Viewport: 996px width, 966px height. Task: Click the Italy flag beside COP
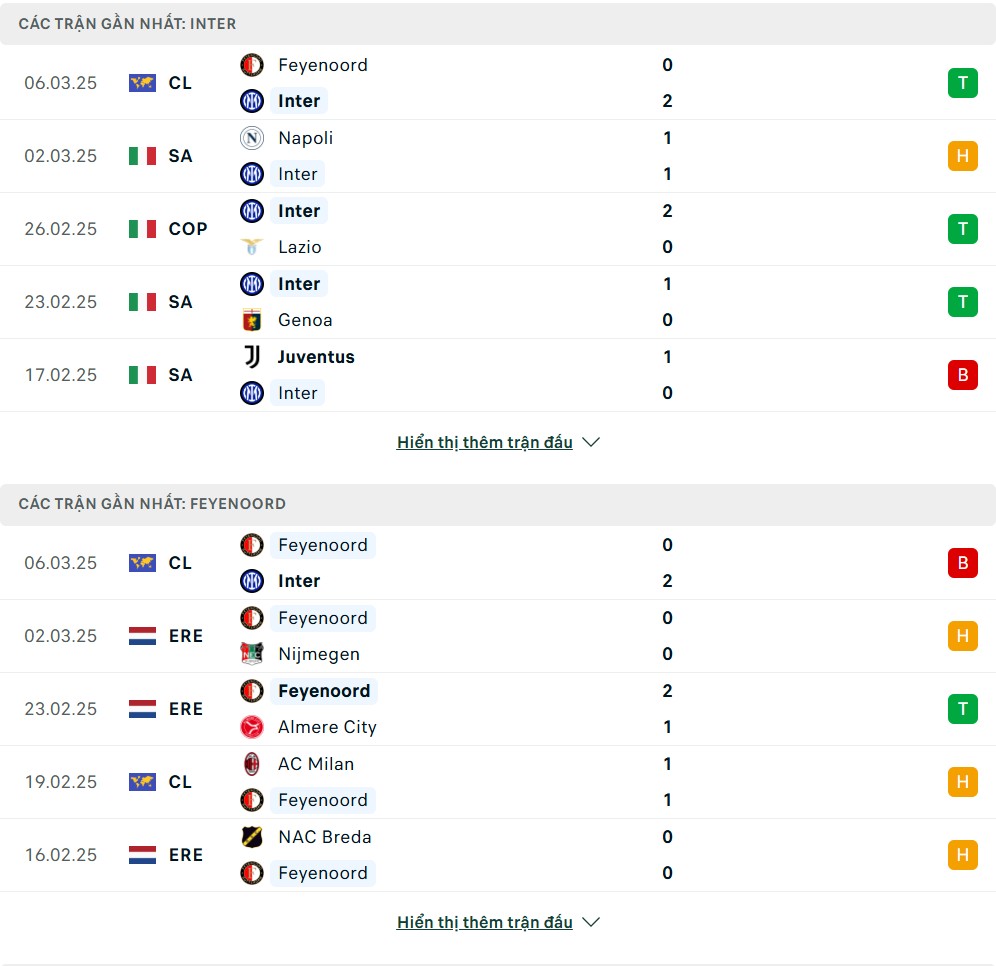coord(142,229)
